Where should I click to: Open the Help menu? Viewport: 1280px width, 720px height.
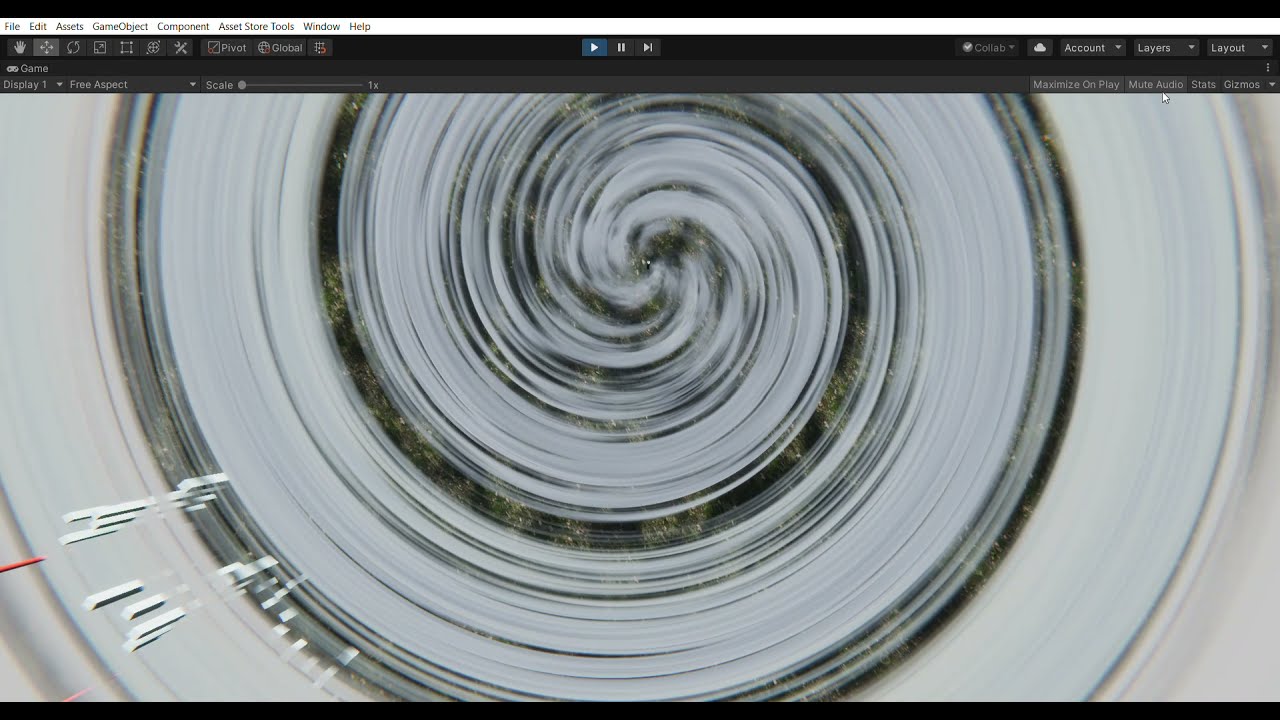coord(360,26)
